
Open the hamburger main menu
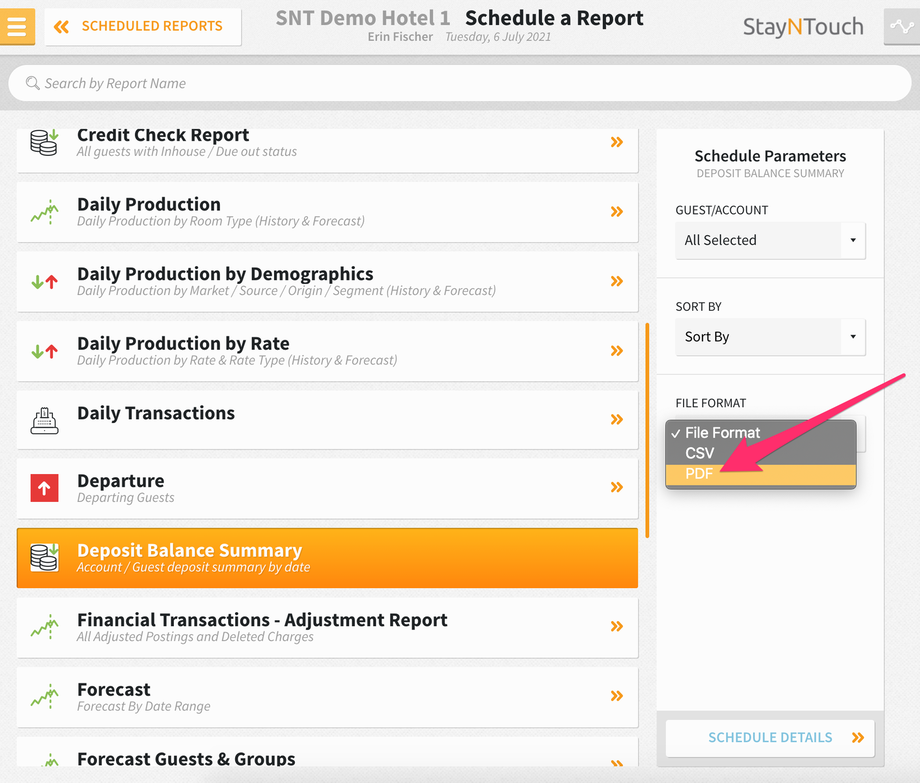17,26
